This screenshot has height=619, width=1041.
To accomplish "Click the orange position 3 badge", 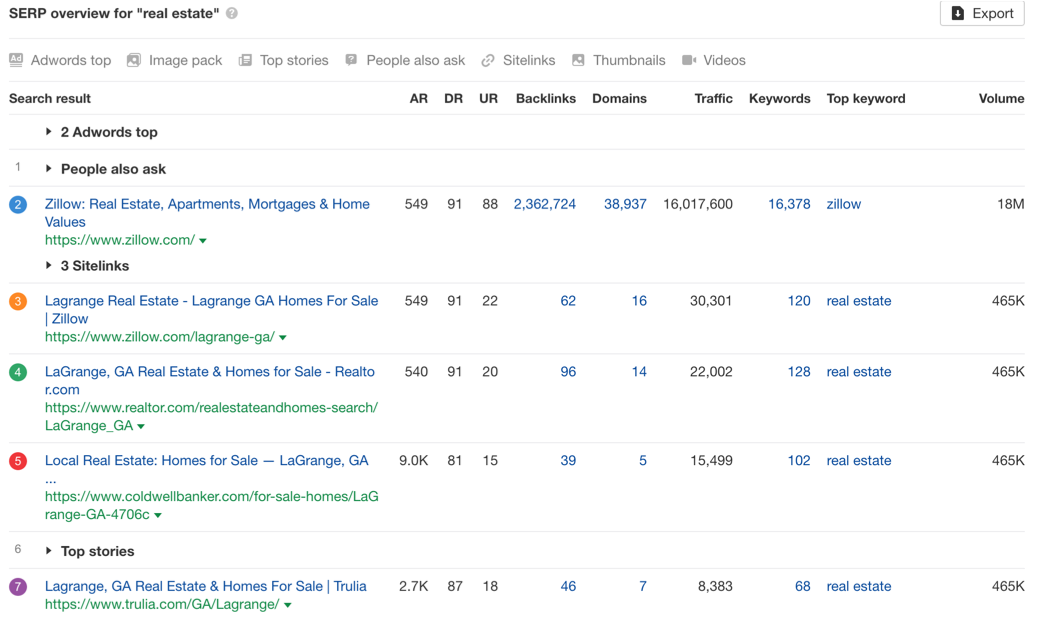I will (x=18, y=302).
